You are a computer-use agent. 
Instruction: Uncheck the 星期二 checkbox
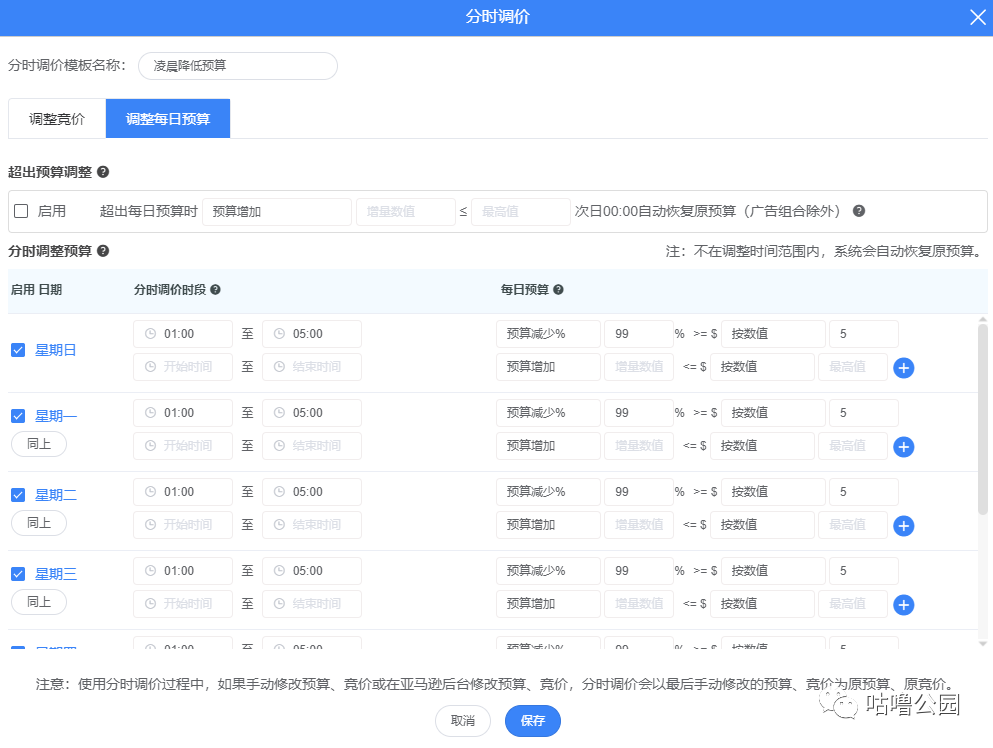(x=18, y=495)
